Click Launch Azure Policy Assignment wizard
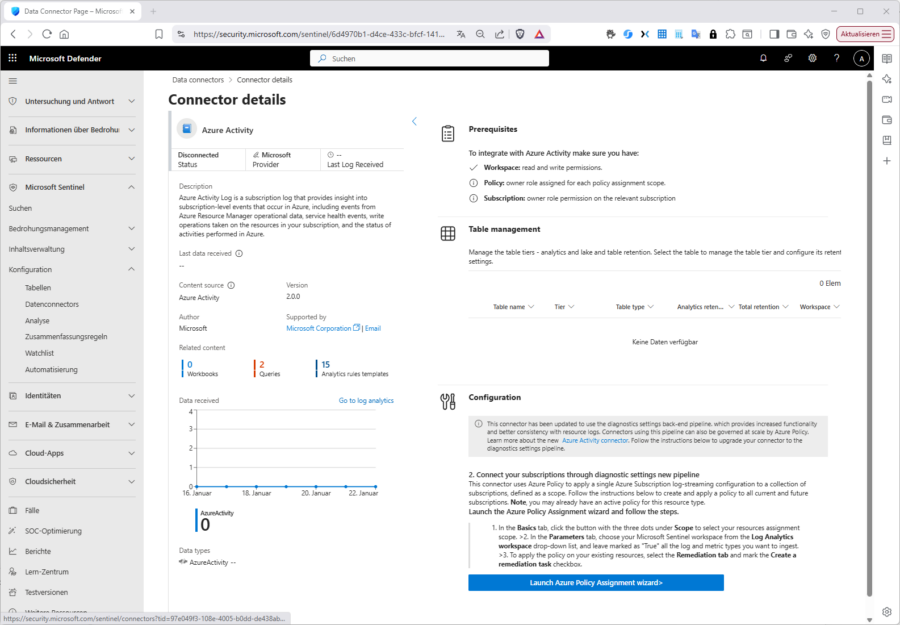The height and width of the screenshot is (625, 900). click(596, 582)
